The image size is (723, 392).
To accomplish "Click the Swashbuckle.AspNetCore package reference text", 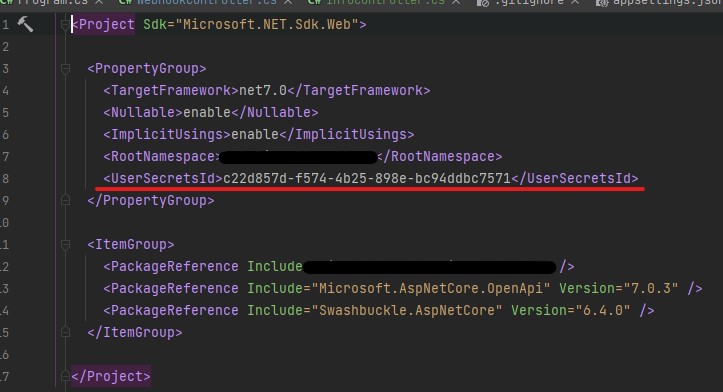I will [410, 310].
